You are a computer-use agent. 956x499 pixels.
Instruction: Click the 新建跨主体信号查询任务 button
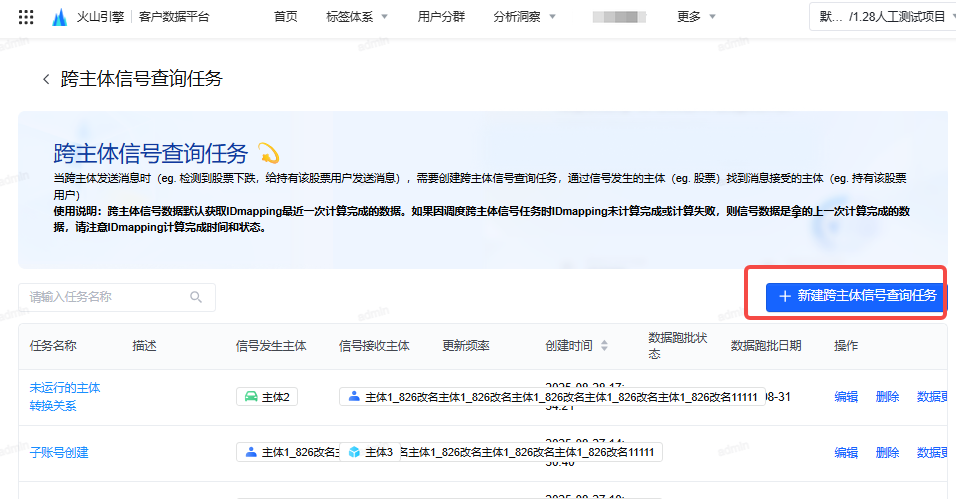click(855, 296)
